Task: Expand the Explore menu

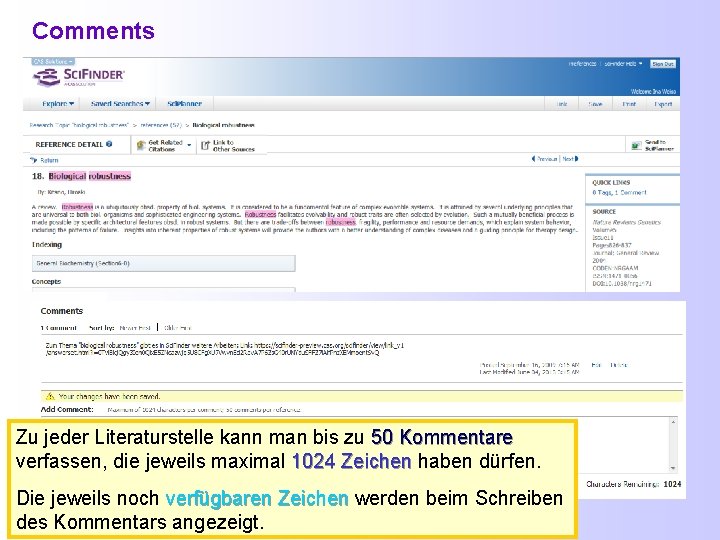Action: coord(58,104)
